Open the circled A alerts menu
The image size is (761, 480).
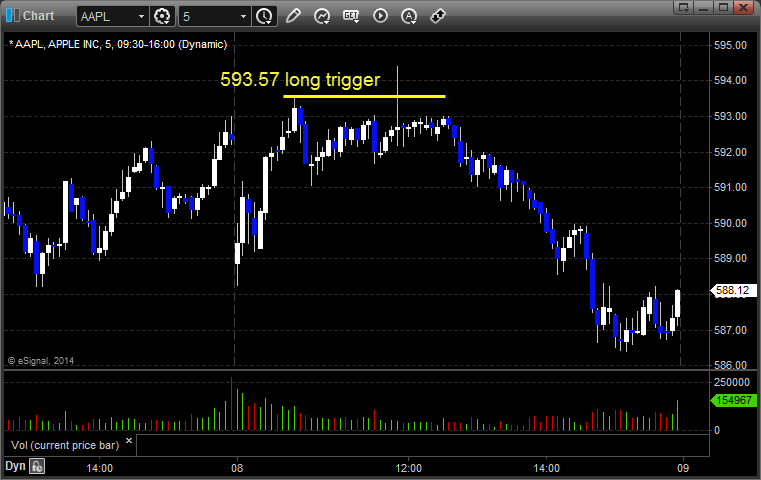(409, 16)
